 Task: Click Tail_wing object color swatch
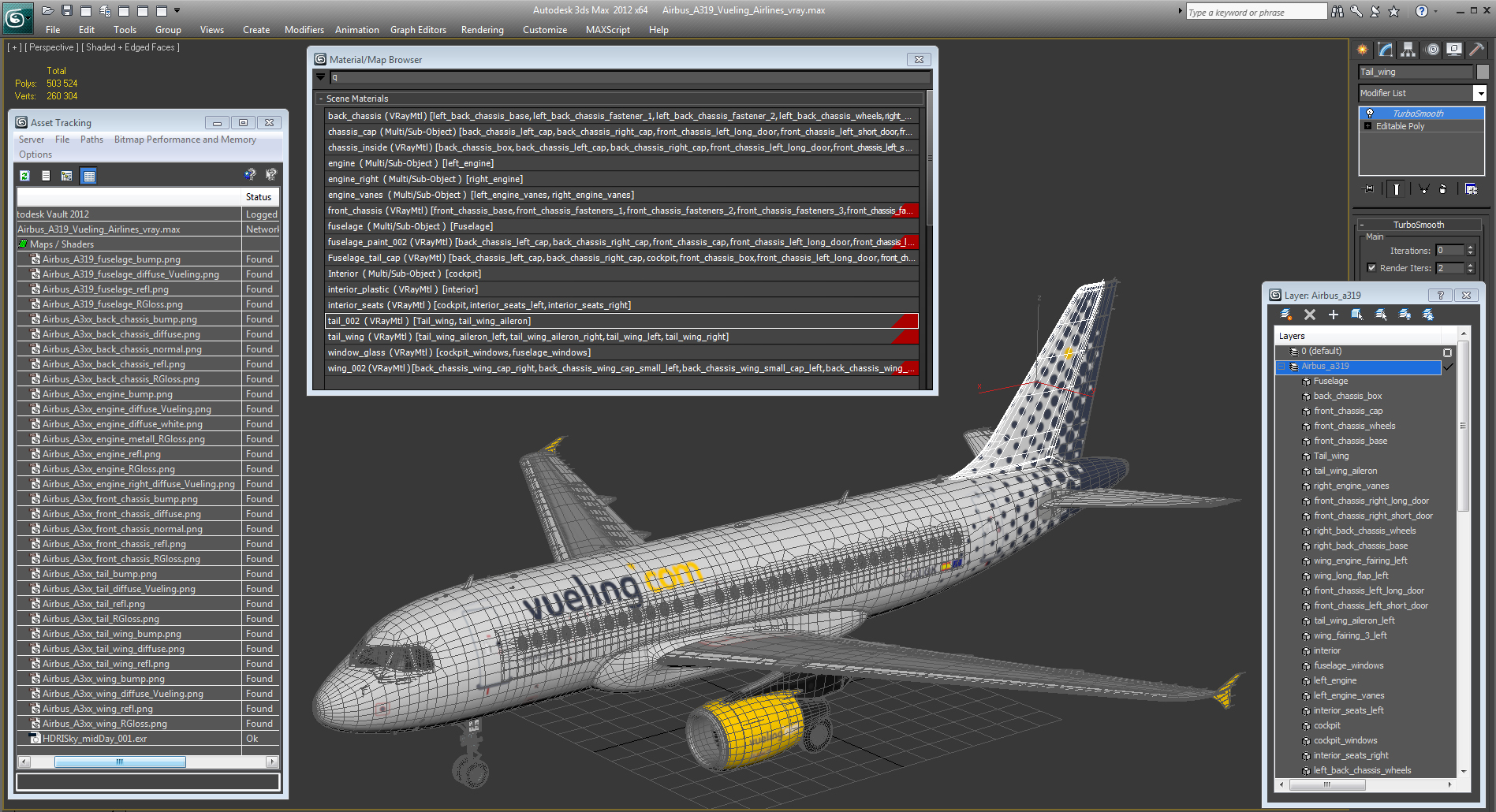[1483, 72]
